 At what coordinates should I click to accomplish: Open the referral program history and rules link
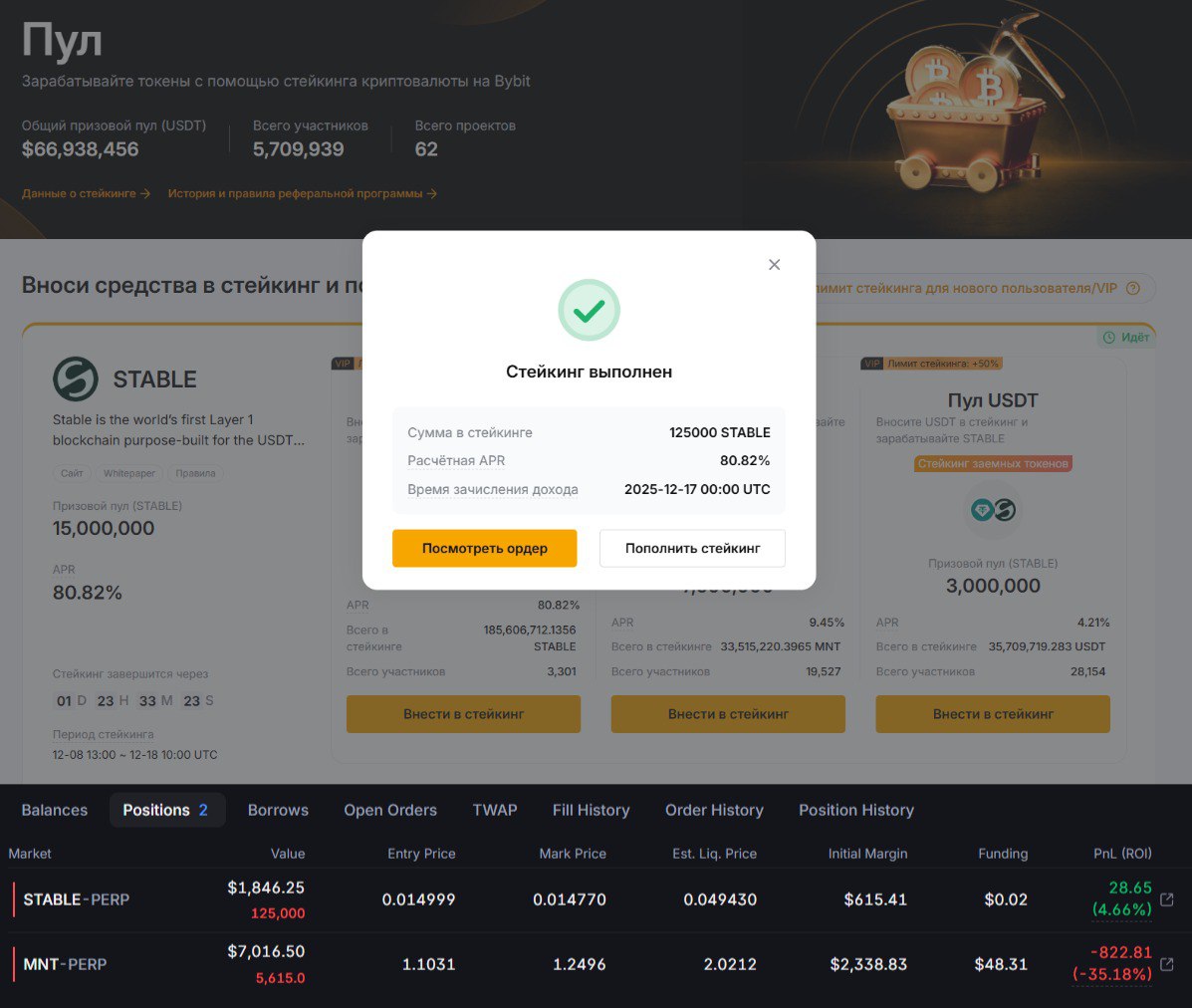point(302,193)
